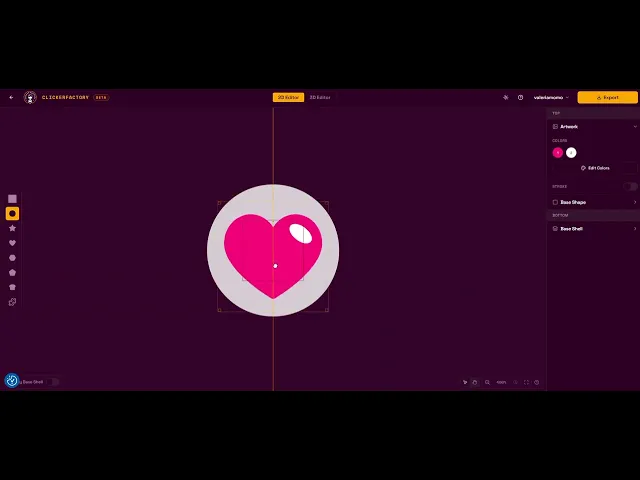Click the fit-to-screen icon
This screenshot has height=480, width=640.
click(527, 382)
